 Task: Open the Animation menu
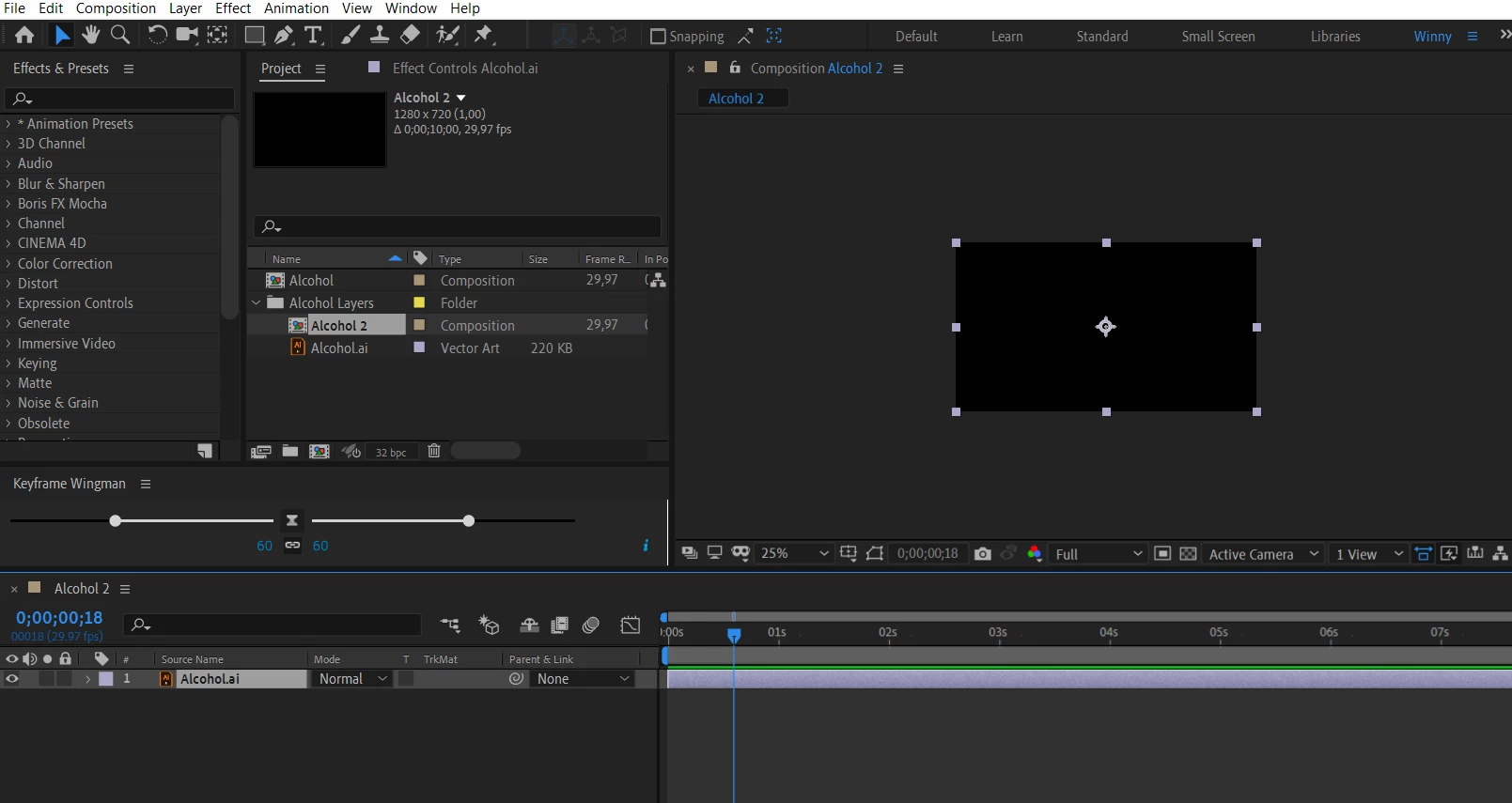(x=296, y=8)
